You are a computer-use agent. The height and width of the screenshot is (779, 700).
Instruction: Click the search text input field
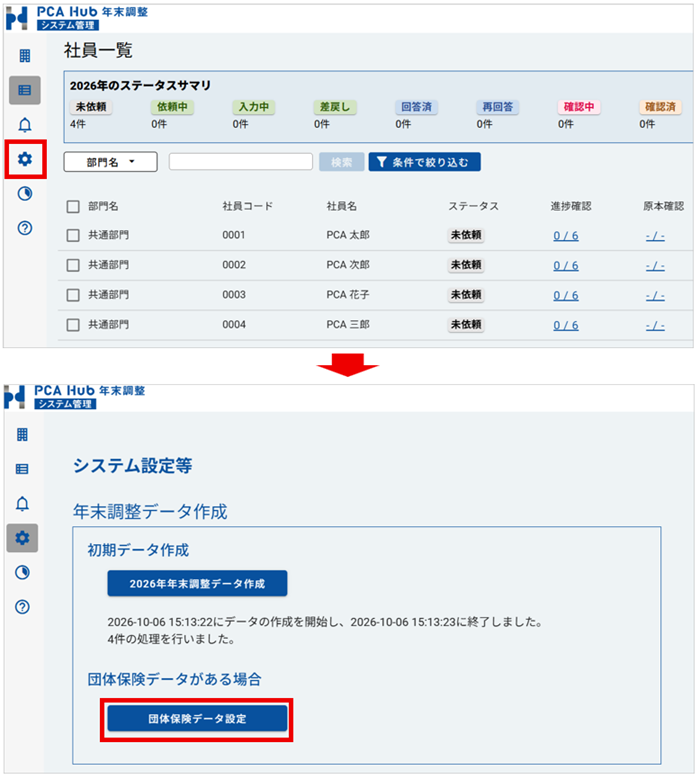240,162
